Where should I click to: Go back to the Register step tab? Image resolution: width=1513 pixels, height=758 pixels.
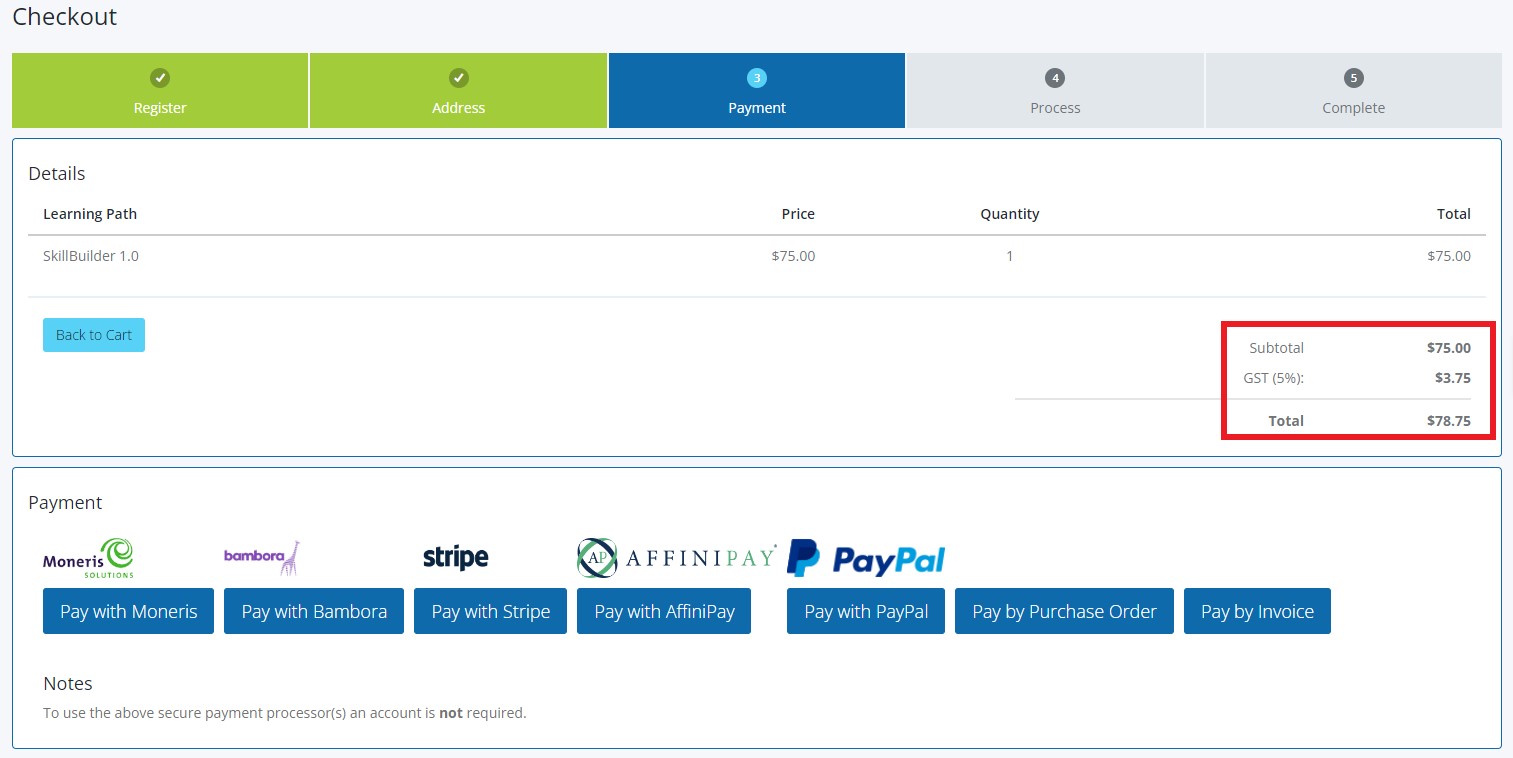click(160, 107)
